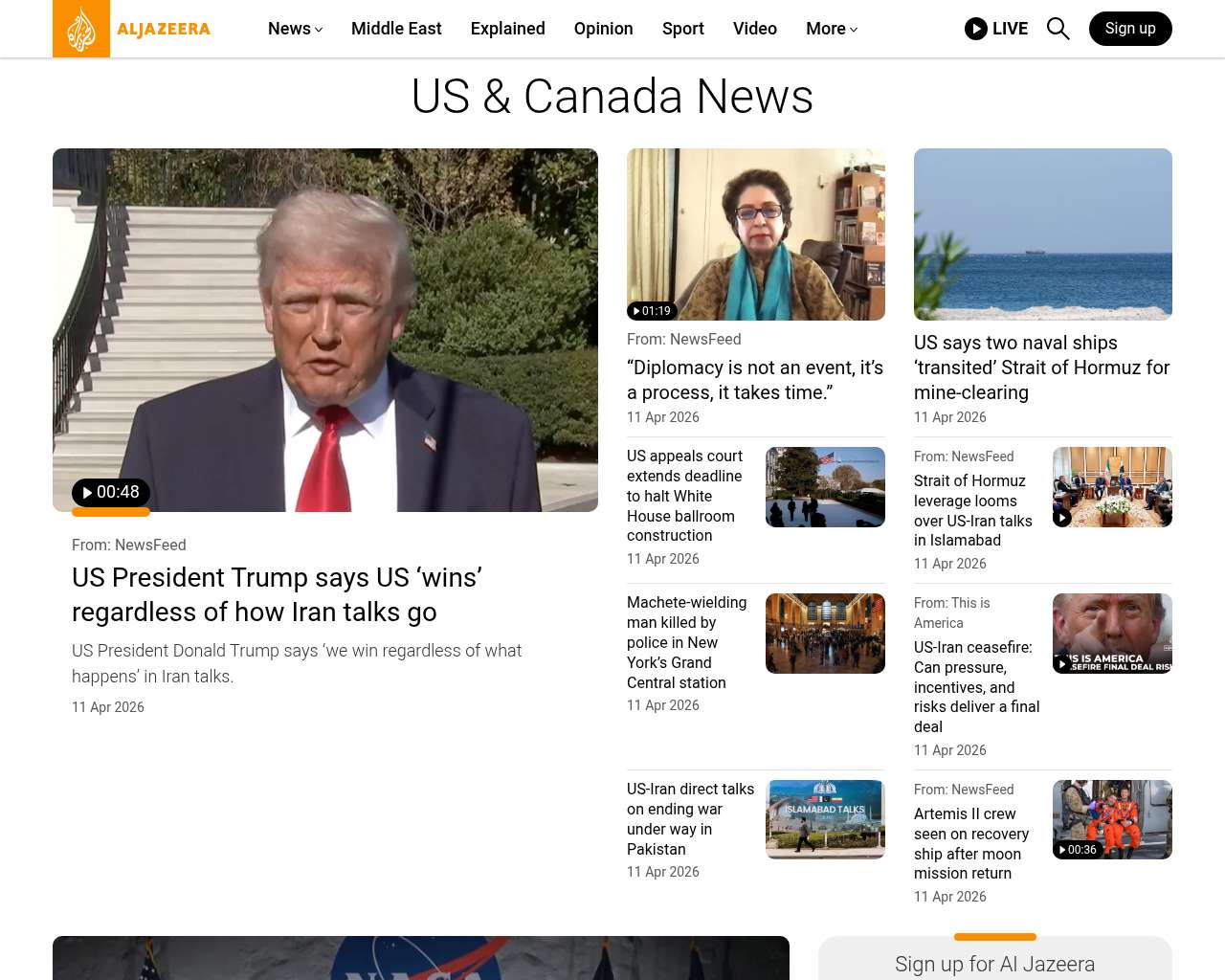The height and width of the screenshot is (980, 1225).
Task: Click the 'US & Canada News' heading
Action: (x=612, y=97)
